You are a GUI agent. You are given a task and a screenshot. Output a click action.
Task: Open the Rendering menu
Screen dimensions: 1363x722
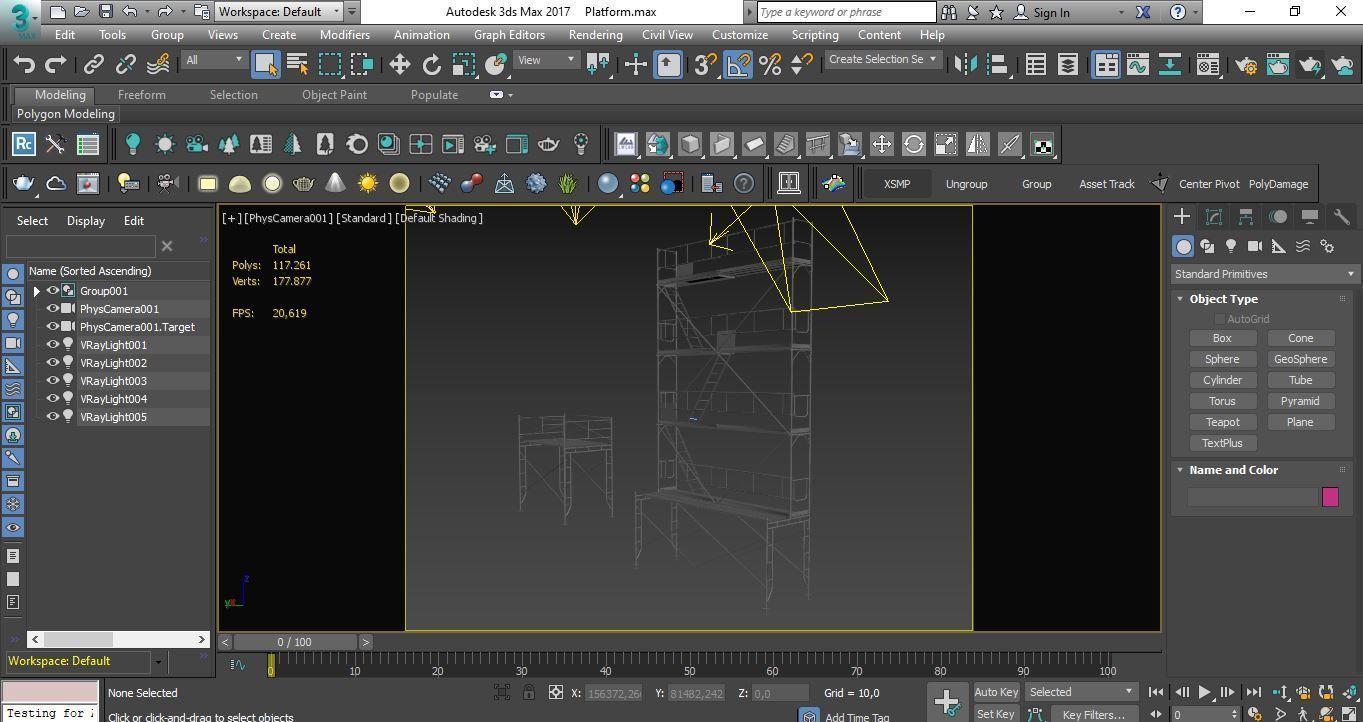coord(595,34)
